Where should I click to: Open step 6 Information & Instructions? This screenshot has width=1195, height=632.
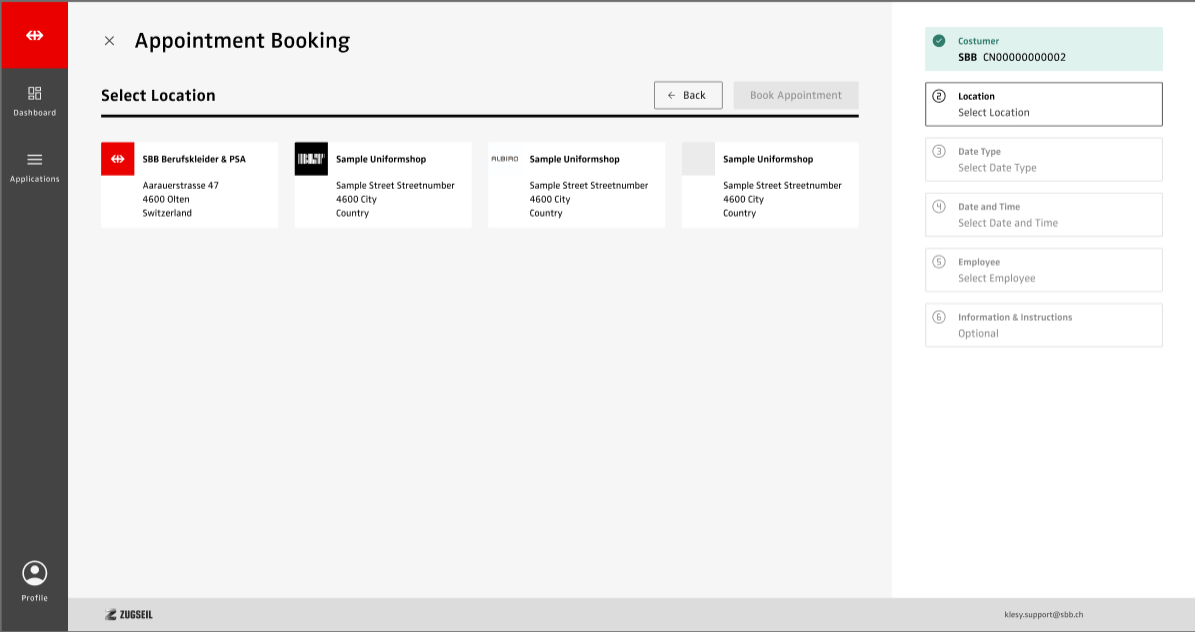point(1043,325)
